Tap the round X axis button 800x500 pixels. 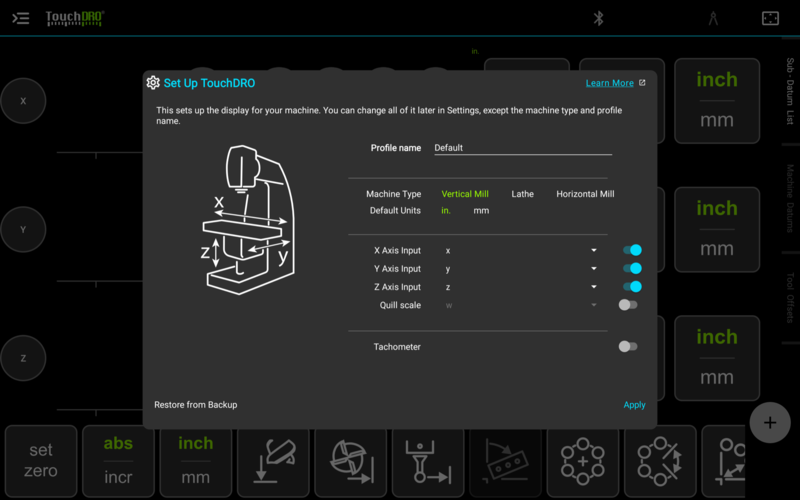tap(23, 101)
